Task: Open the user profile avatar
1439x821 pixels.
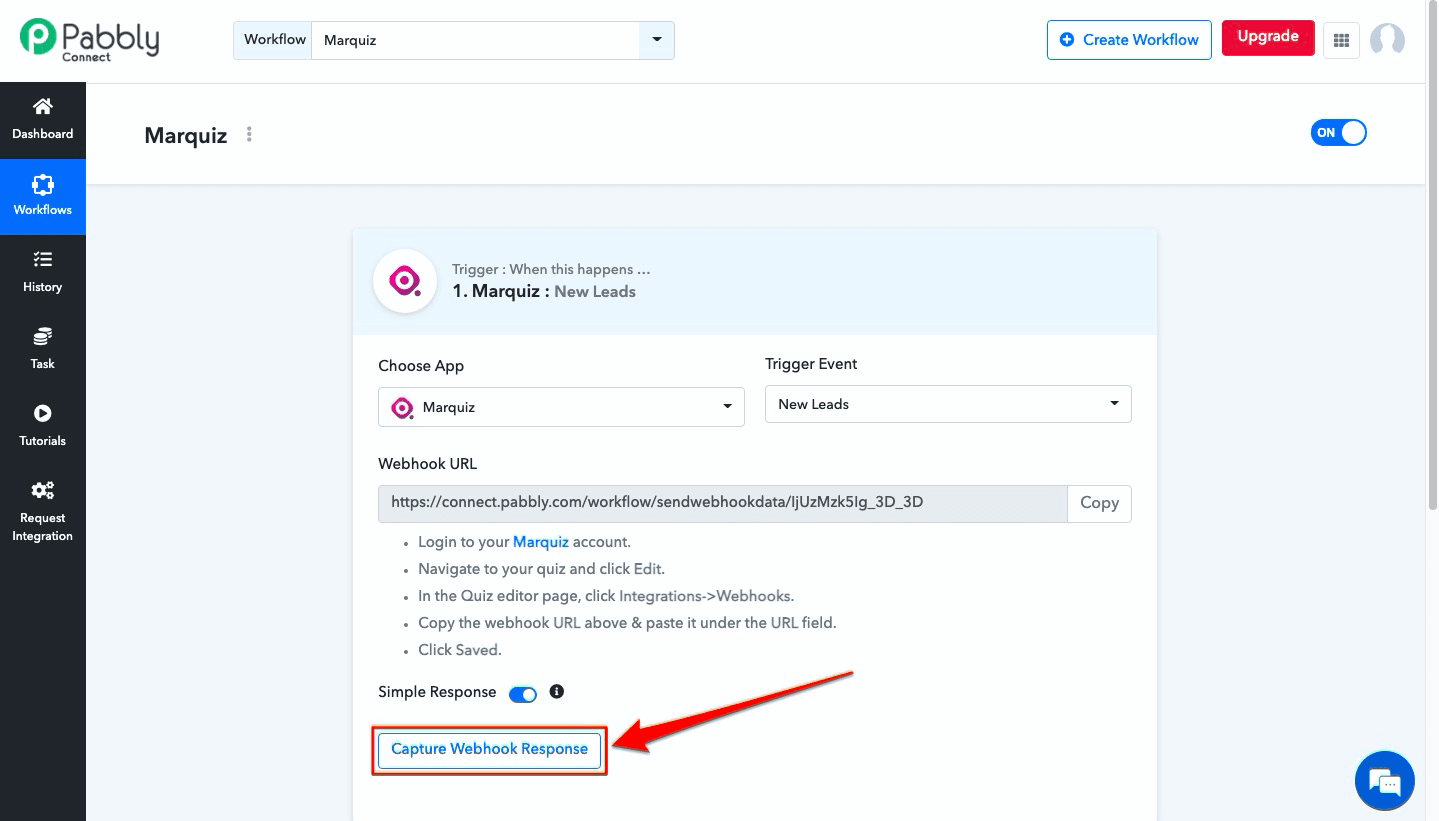Action: point(1387,40)
